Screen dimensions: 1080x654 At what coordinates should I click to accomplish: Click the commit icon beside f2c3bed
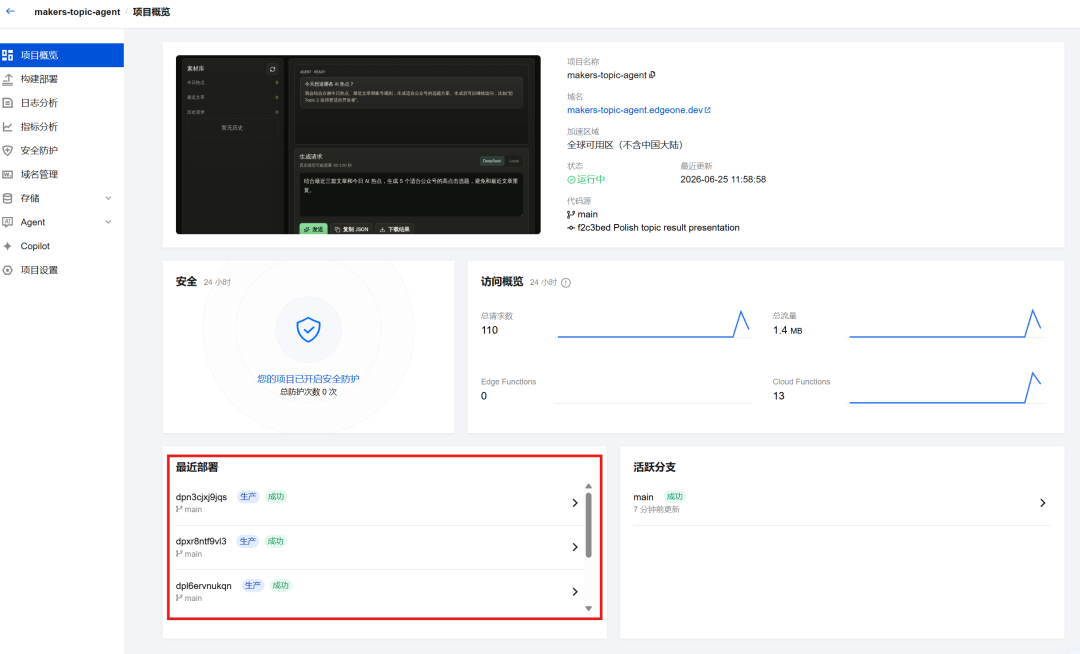click(x=571, y=228)
